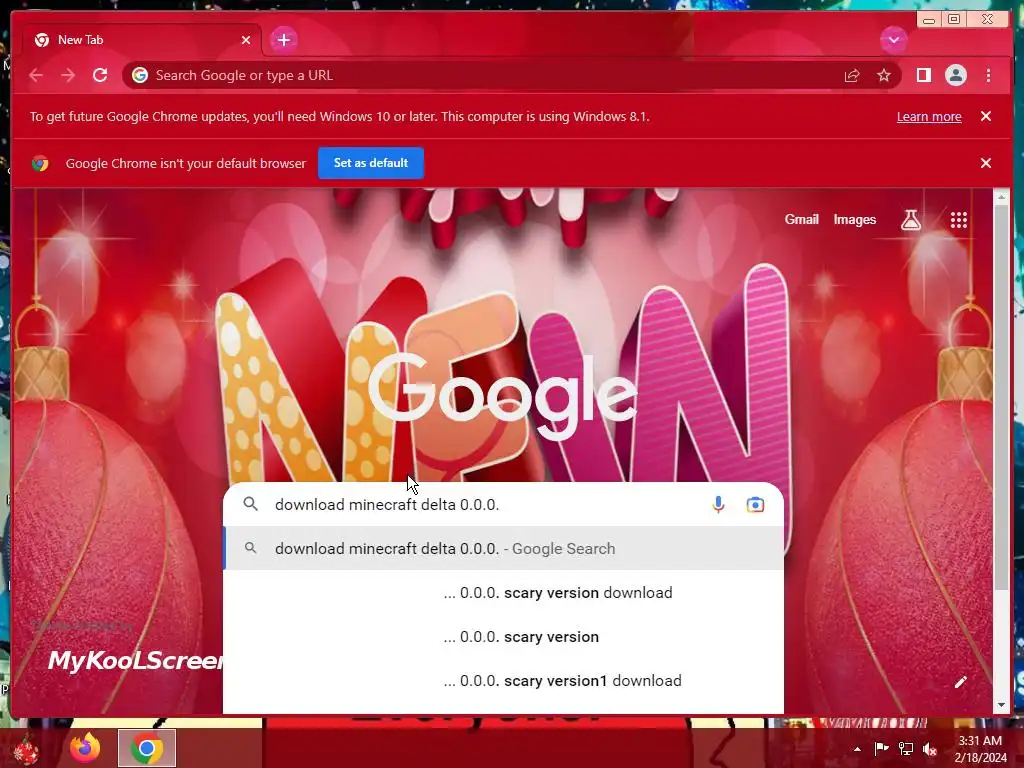Go back with the browser back arrow
The width and height of the screenshot is (1024, 768).
36,76
